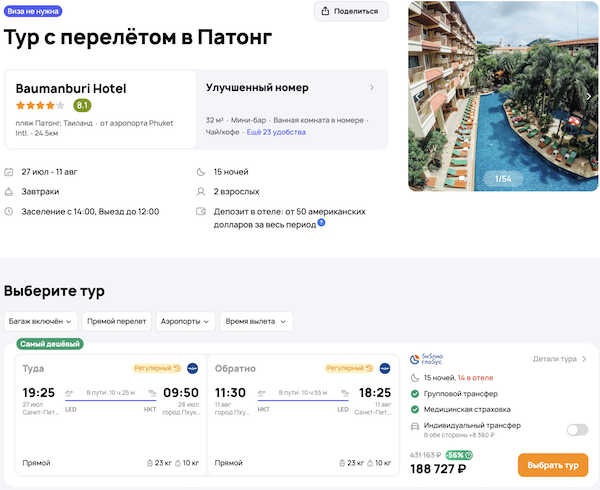The width and height of the screenshot is (600, 490).
Task: Open the Улучшенный номер room details chevron
Action: click(372, 88)
